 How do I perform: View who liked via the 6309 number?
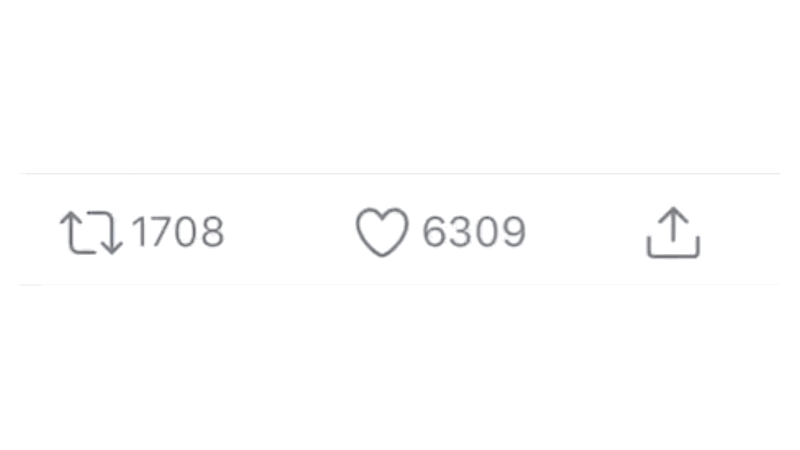tap(474, 232)
